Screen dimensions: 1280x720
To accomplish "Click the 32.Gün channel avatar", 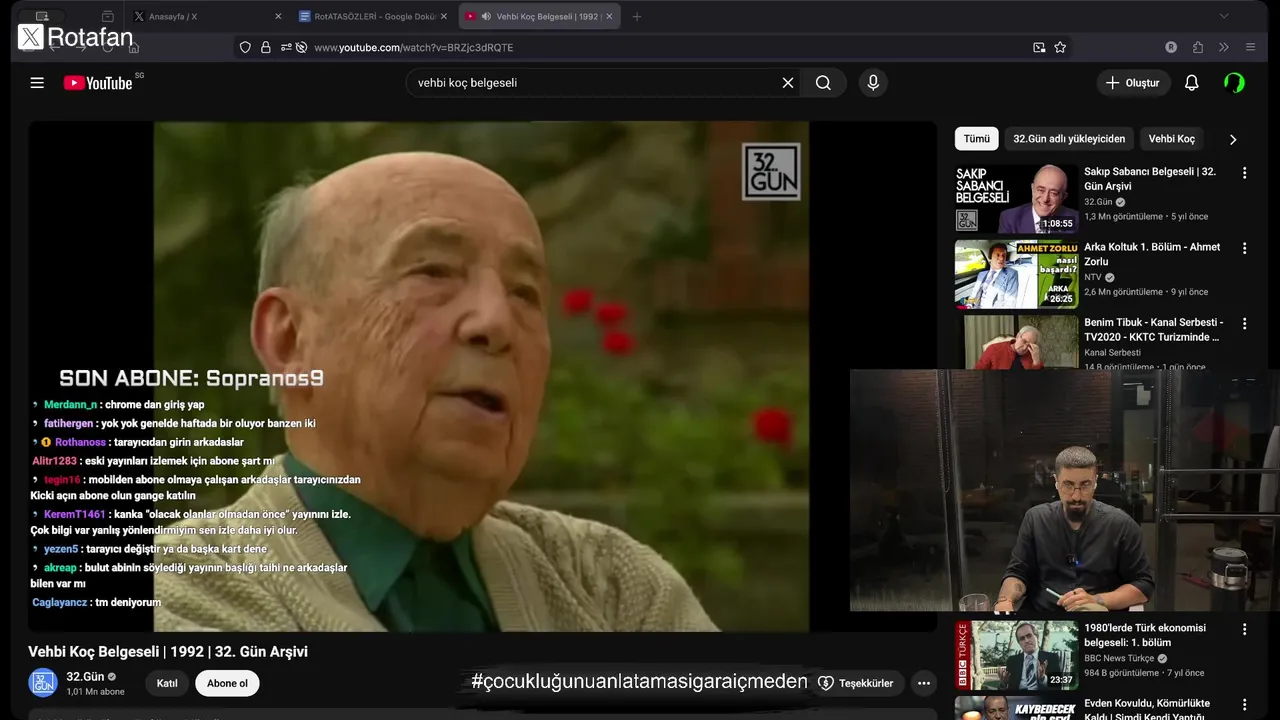I will tap(43, 683).
